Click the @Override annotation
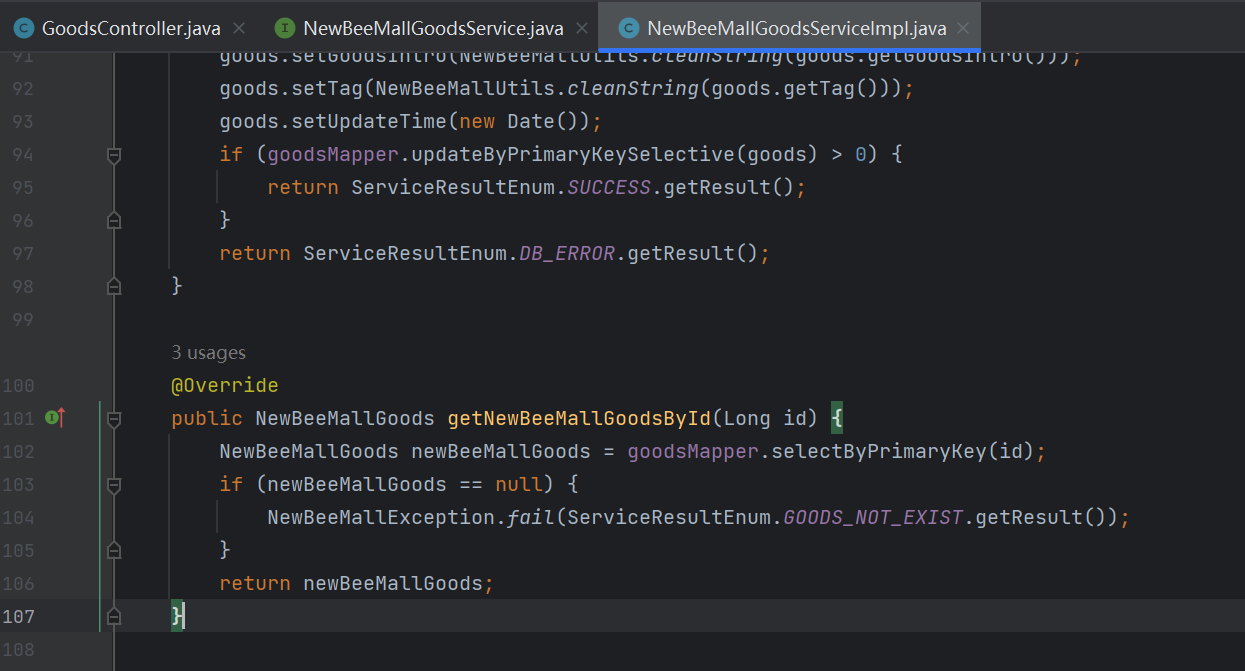Viewport: 1245px width, 671px height. (x=225, y=385)
